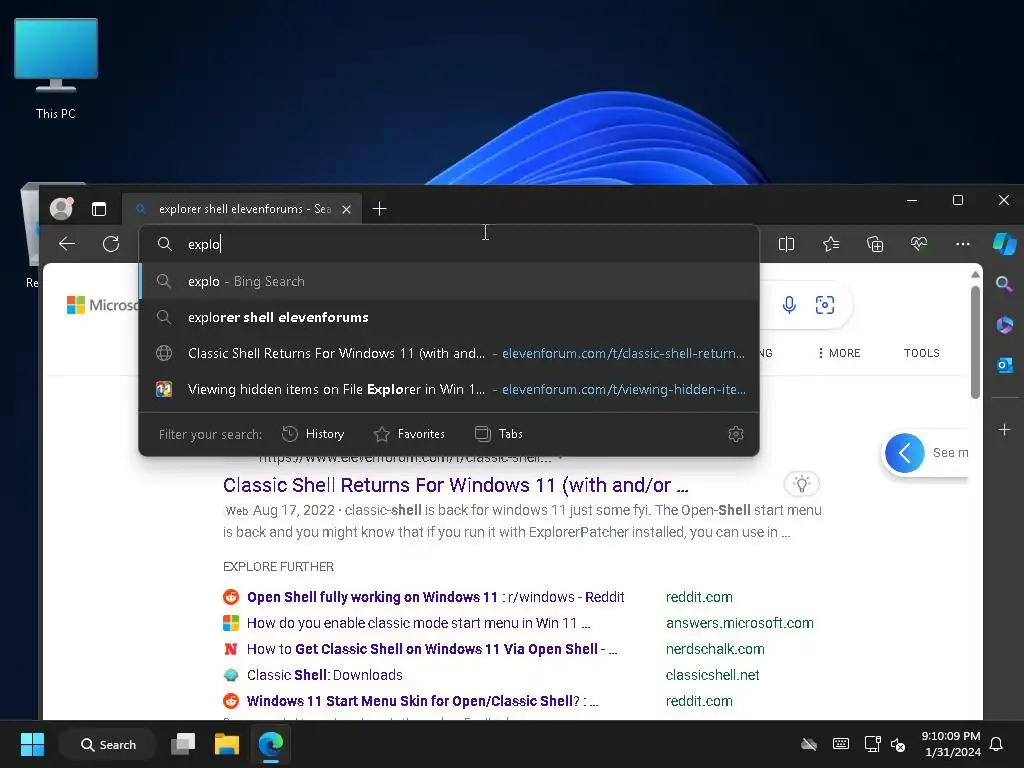Open Collections toolbar icon
Image resolution: width=1024 pixels, height=768 pixels.
(874, 244)
